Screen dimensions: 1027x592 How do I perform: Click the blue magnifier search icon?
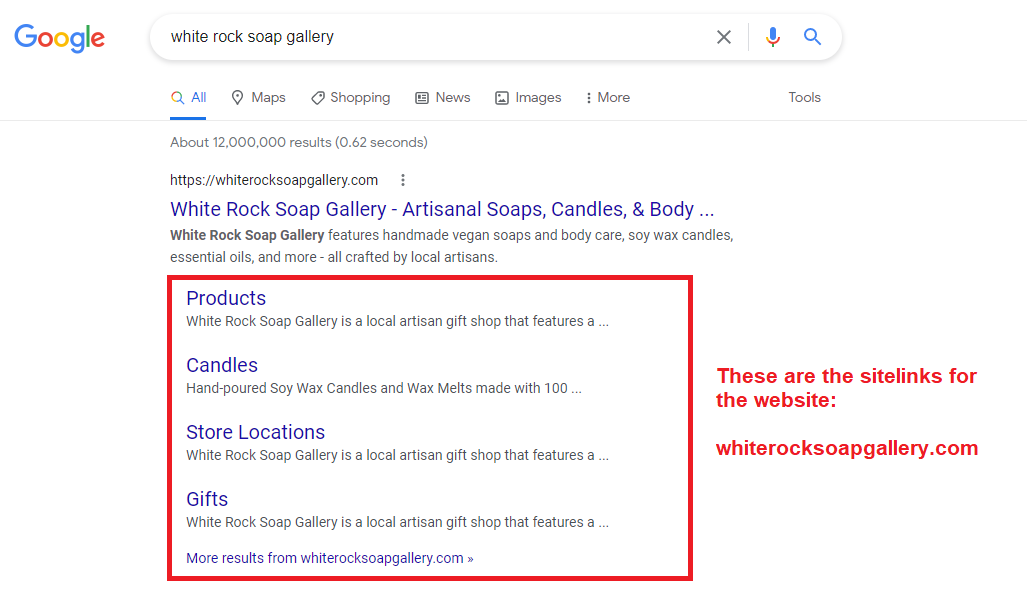812,37
